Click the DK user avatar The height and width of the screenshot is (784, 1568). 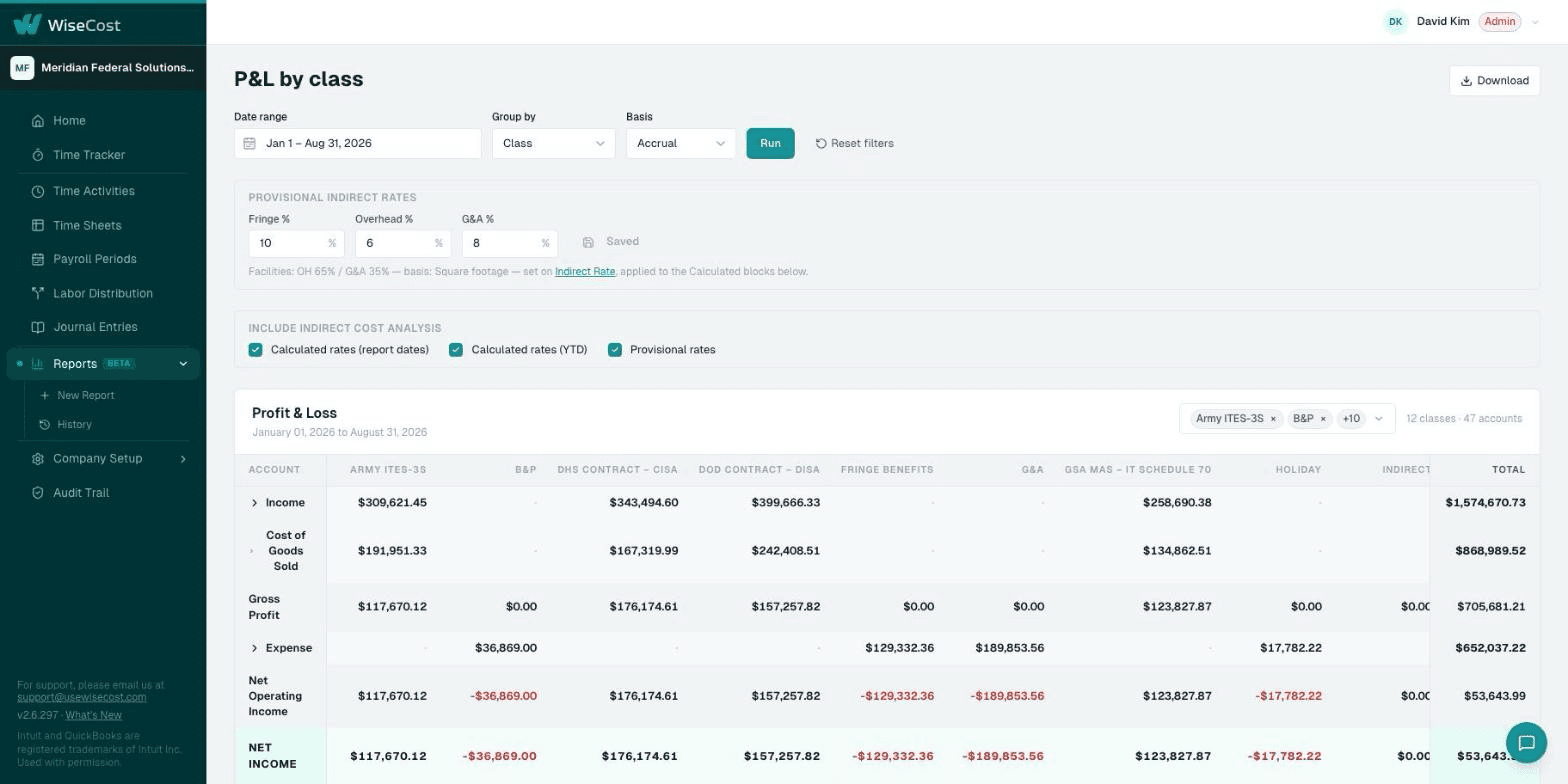click(1395, 22)
